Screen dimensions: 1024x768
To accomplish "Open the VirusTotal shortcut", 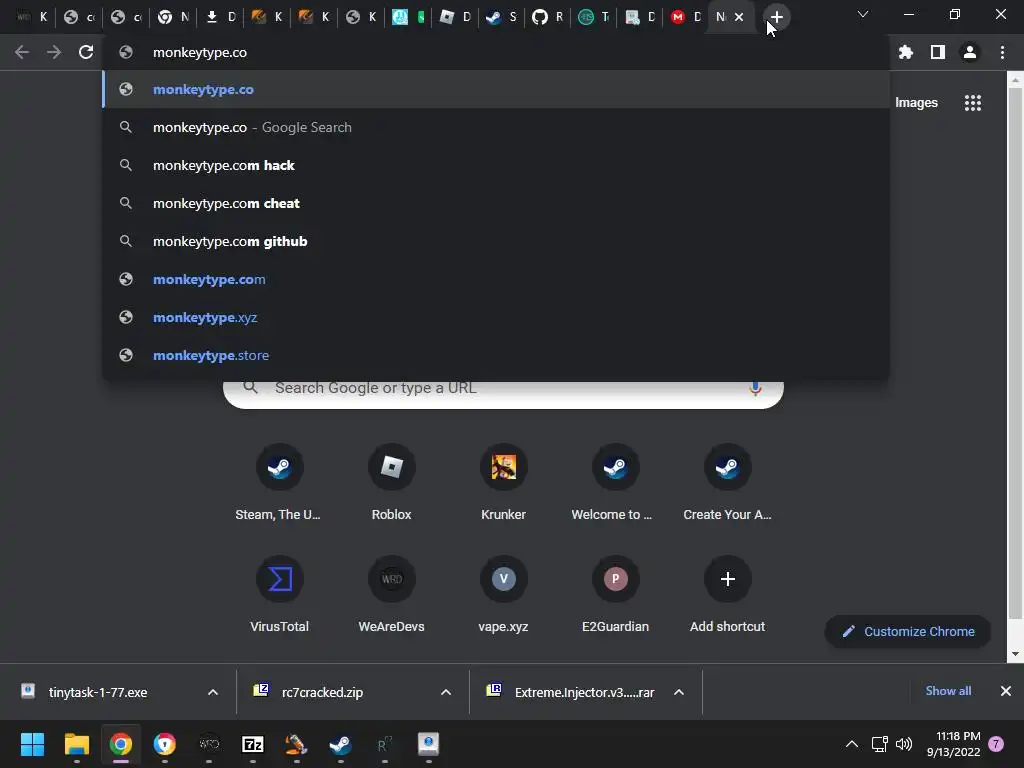I will coord(280,594).
